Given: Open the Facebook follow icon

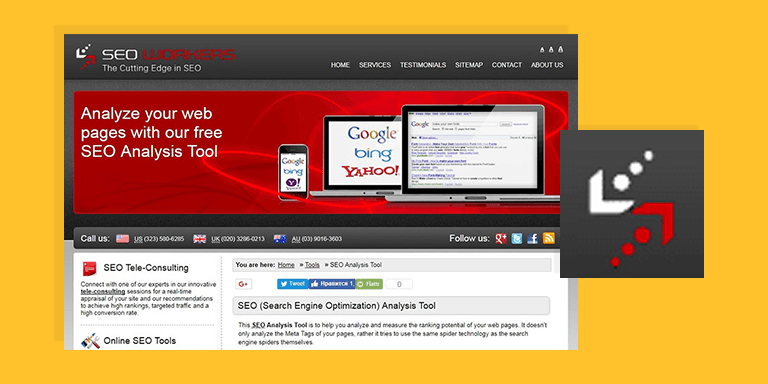Looking at the screenshot, I should [533, 239].
